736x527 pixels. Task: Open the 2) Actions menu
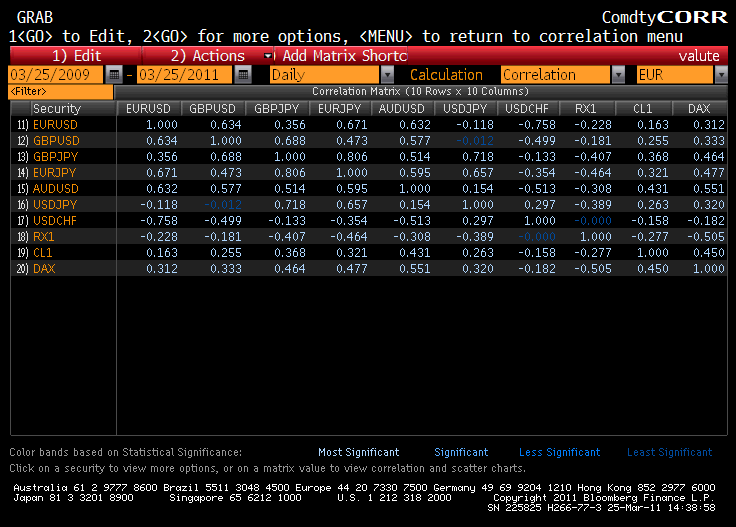(x=207, y=56)
